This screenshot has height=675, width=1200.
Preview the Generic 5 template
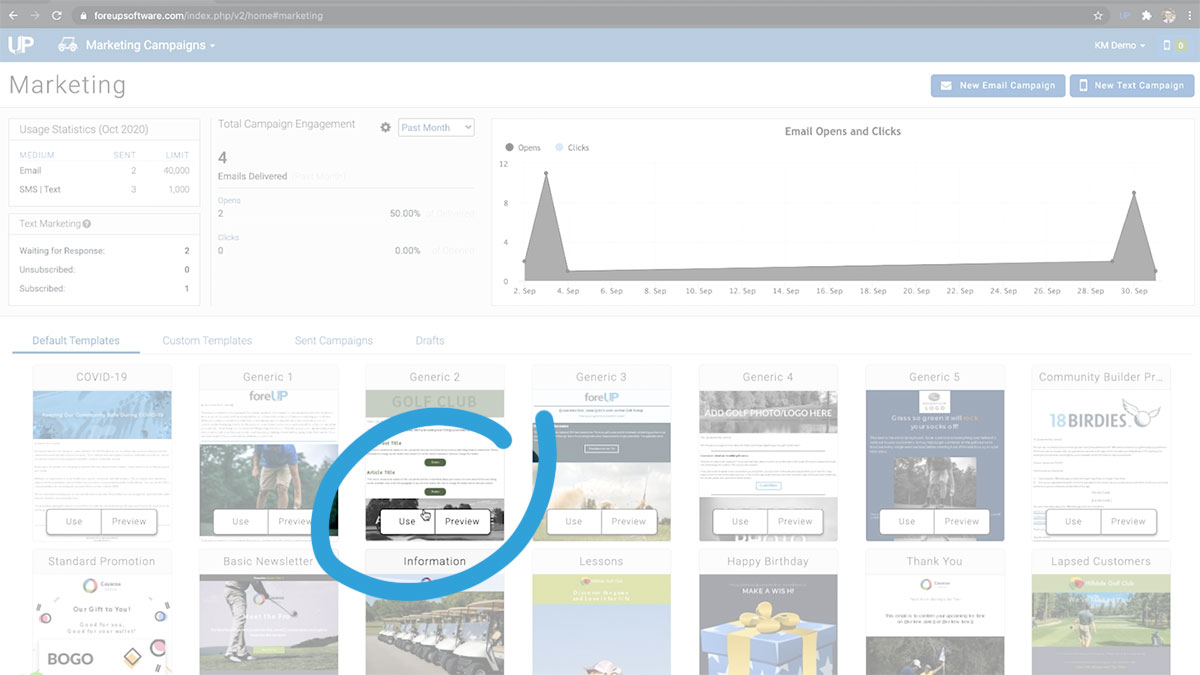962,521
